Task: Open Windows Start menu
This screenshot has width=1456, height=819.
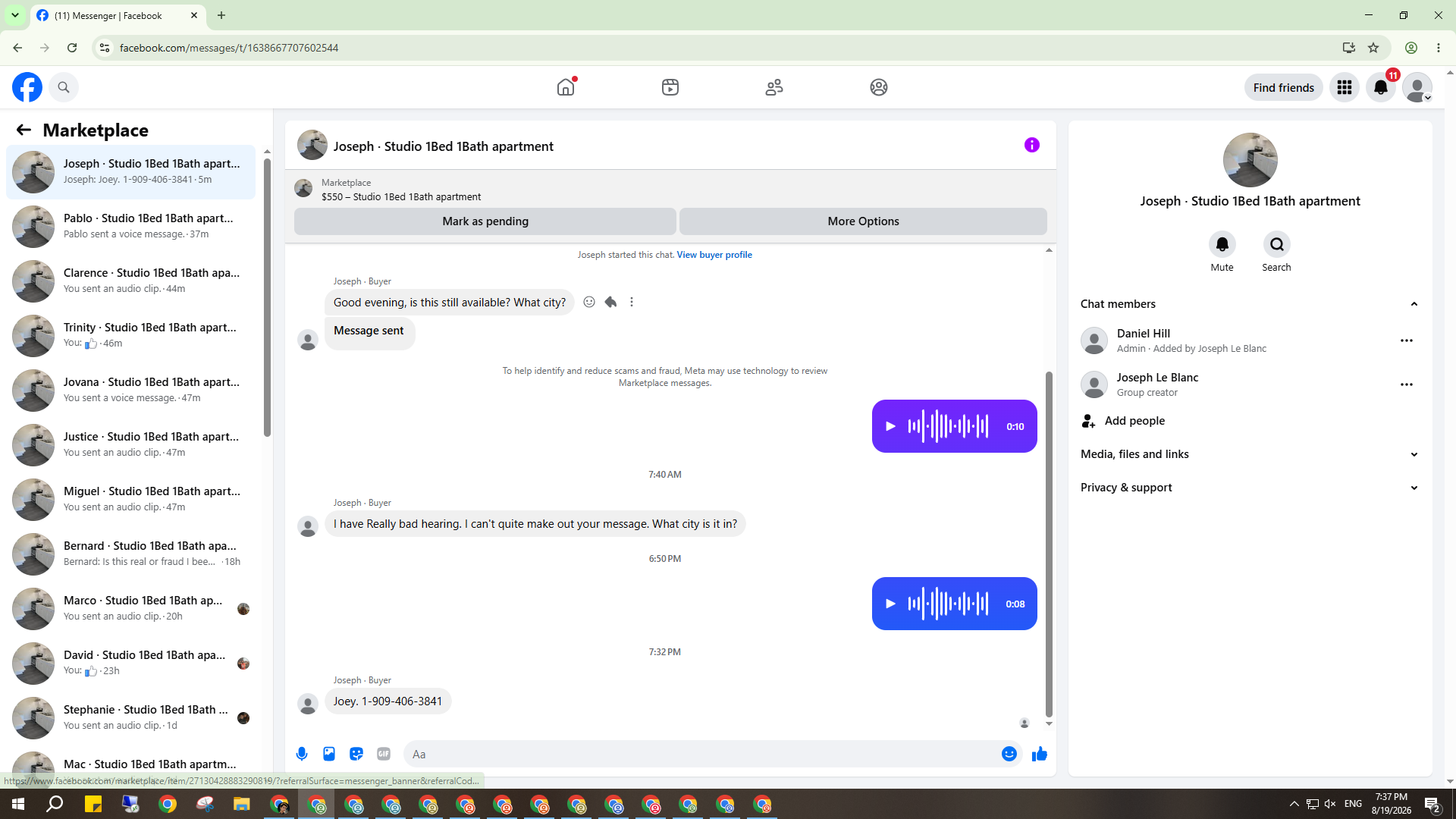Action: (18, 804)
